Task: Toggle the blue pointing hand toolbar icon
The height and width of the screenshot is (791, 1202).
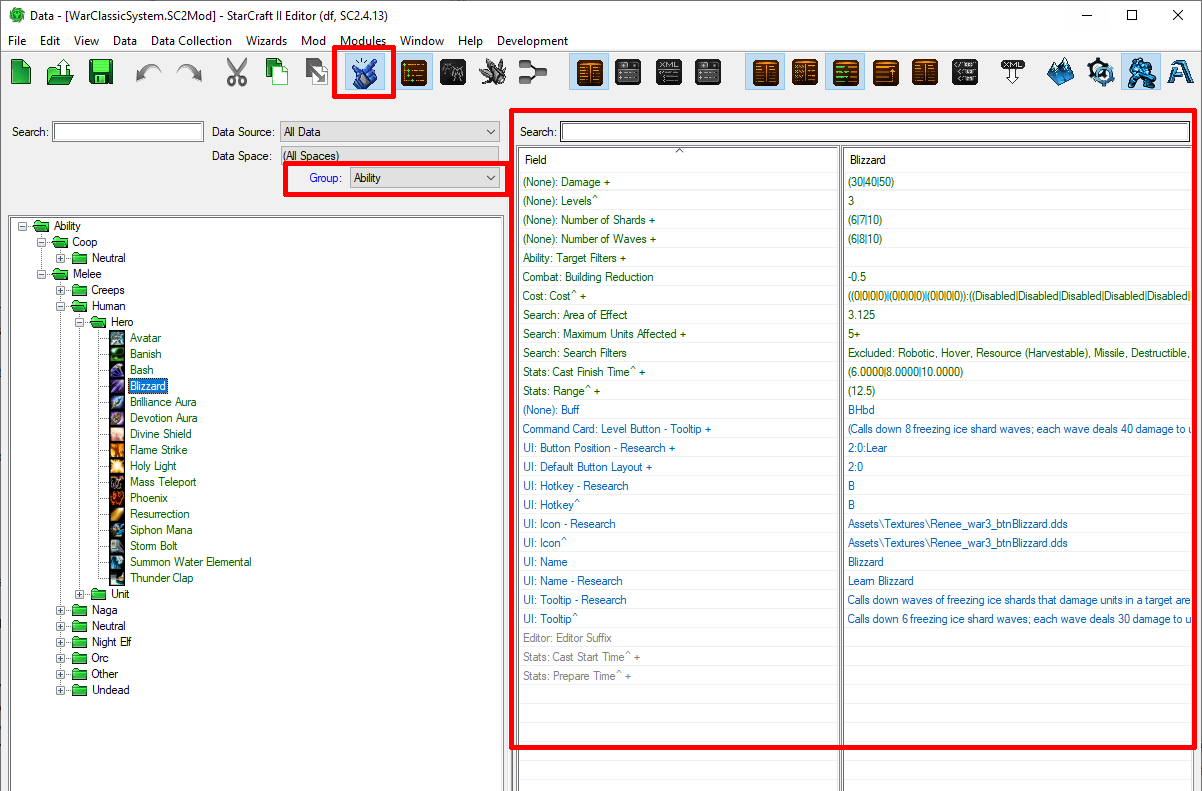Action: pos(363,73)
